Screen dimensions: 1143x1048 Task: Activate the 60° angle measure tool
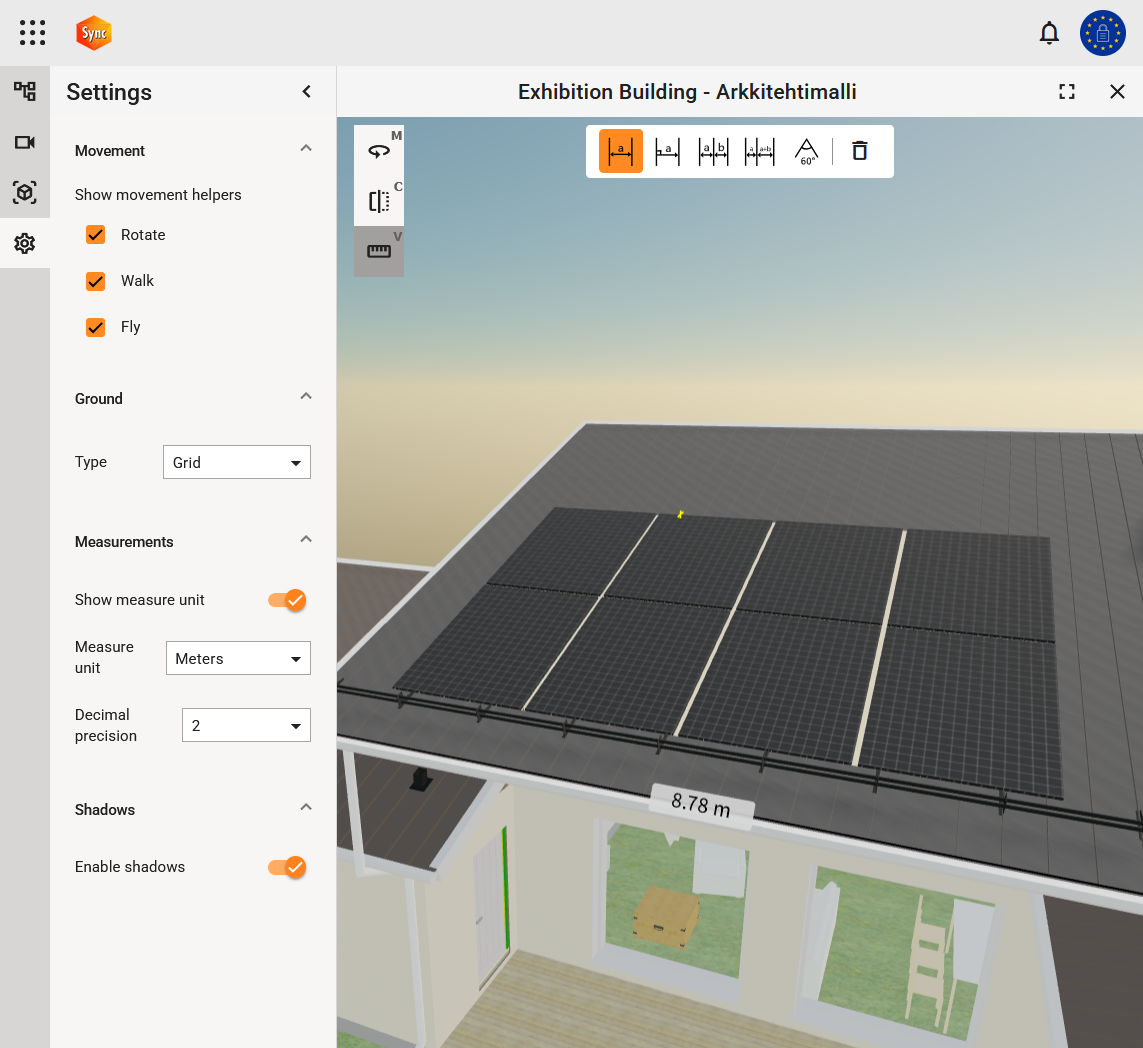pos(806,151)
